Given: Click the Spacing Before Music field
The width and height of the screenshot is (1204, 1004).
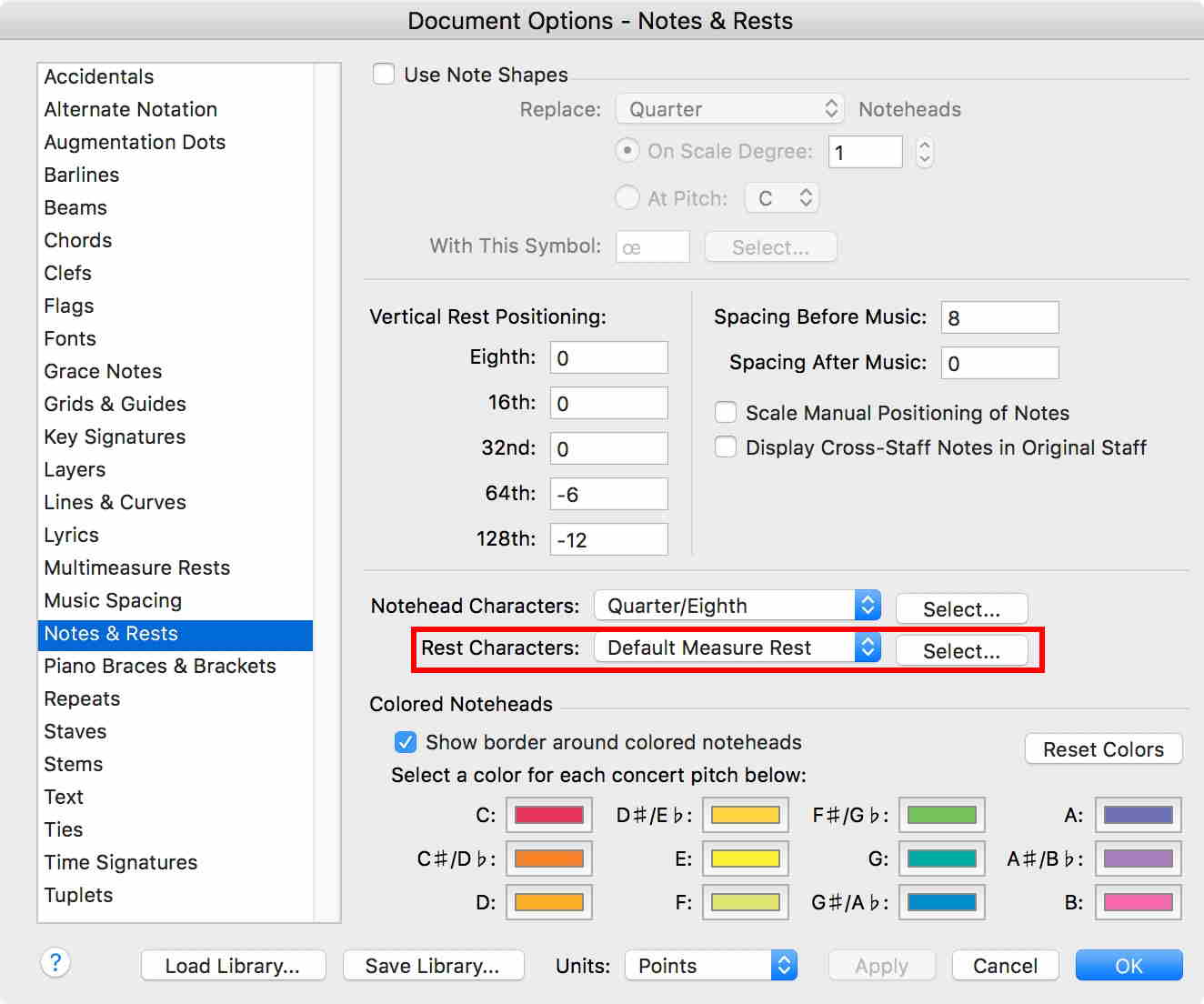Looking at the screenshot, I should (x=1000, y=317).
